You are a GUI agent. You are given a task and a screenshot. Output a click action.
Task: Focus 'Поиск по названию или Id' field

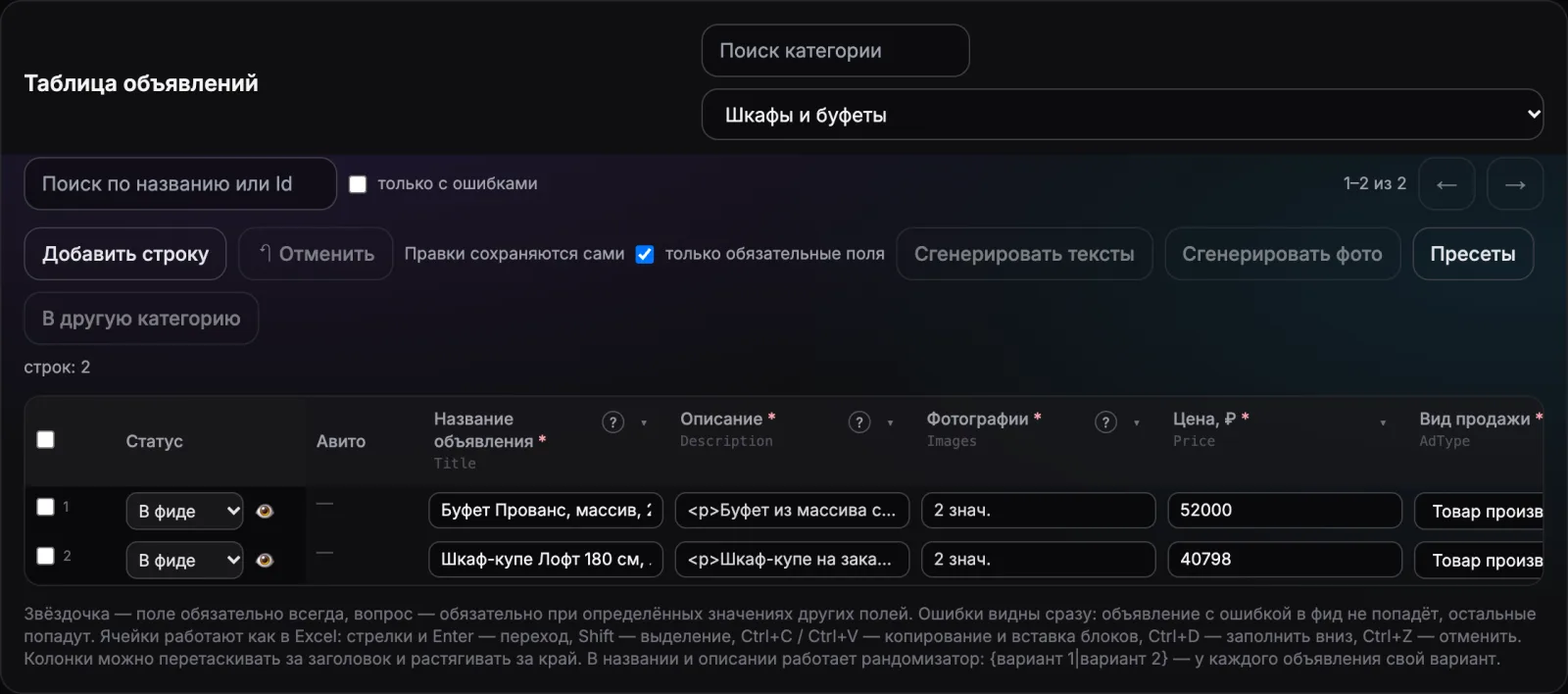pos(180,184)
